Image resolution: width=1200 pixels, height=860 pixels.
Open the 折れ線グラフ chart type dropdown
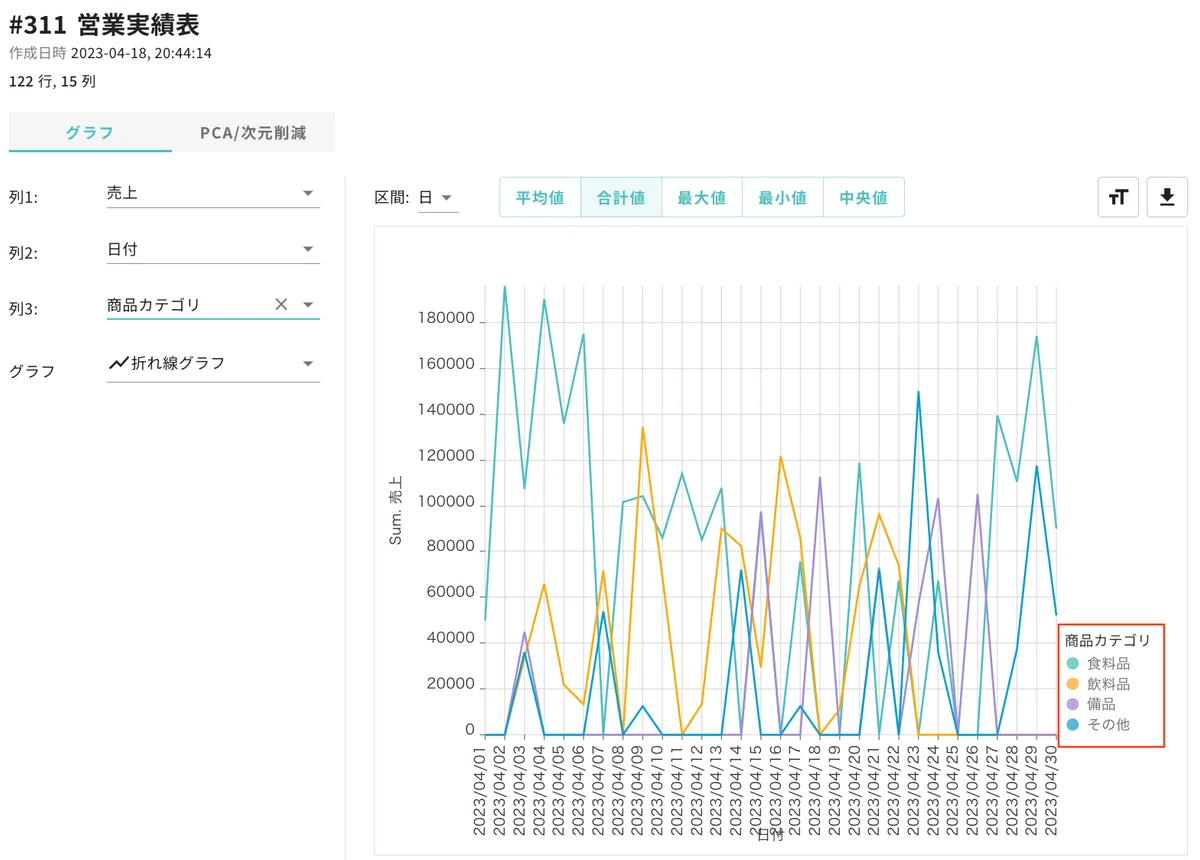pos(213,363)
